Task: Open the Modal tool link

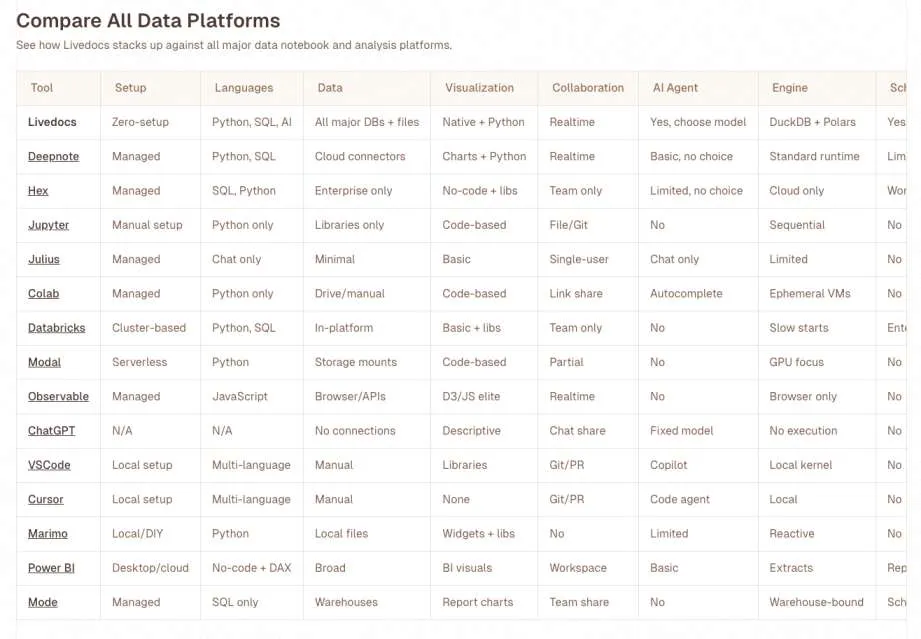Action: coord(44,362)
